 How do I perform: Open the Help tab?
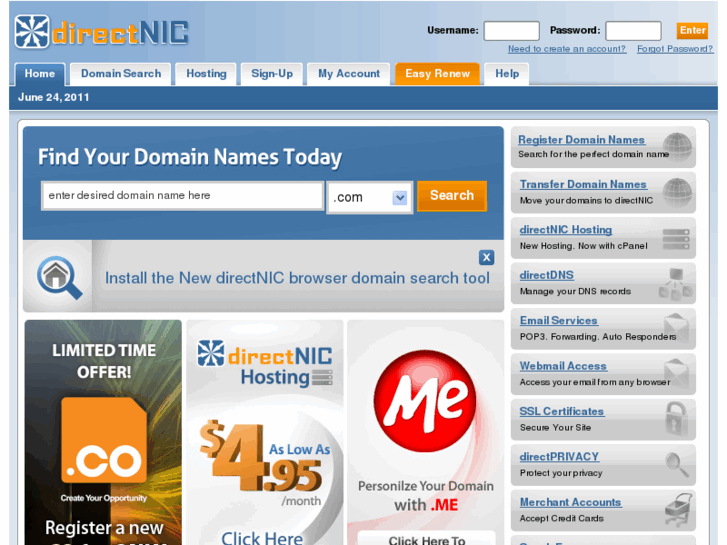pos(507,74)
